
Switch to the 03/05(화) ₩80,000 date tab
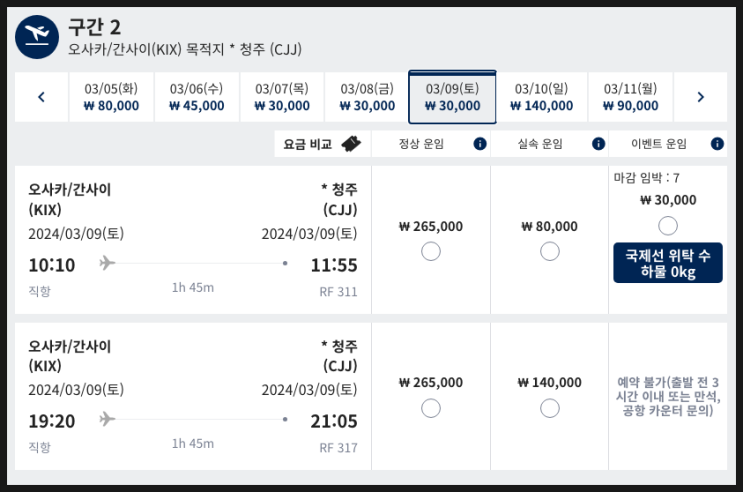[111, 97]
